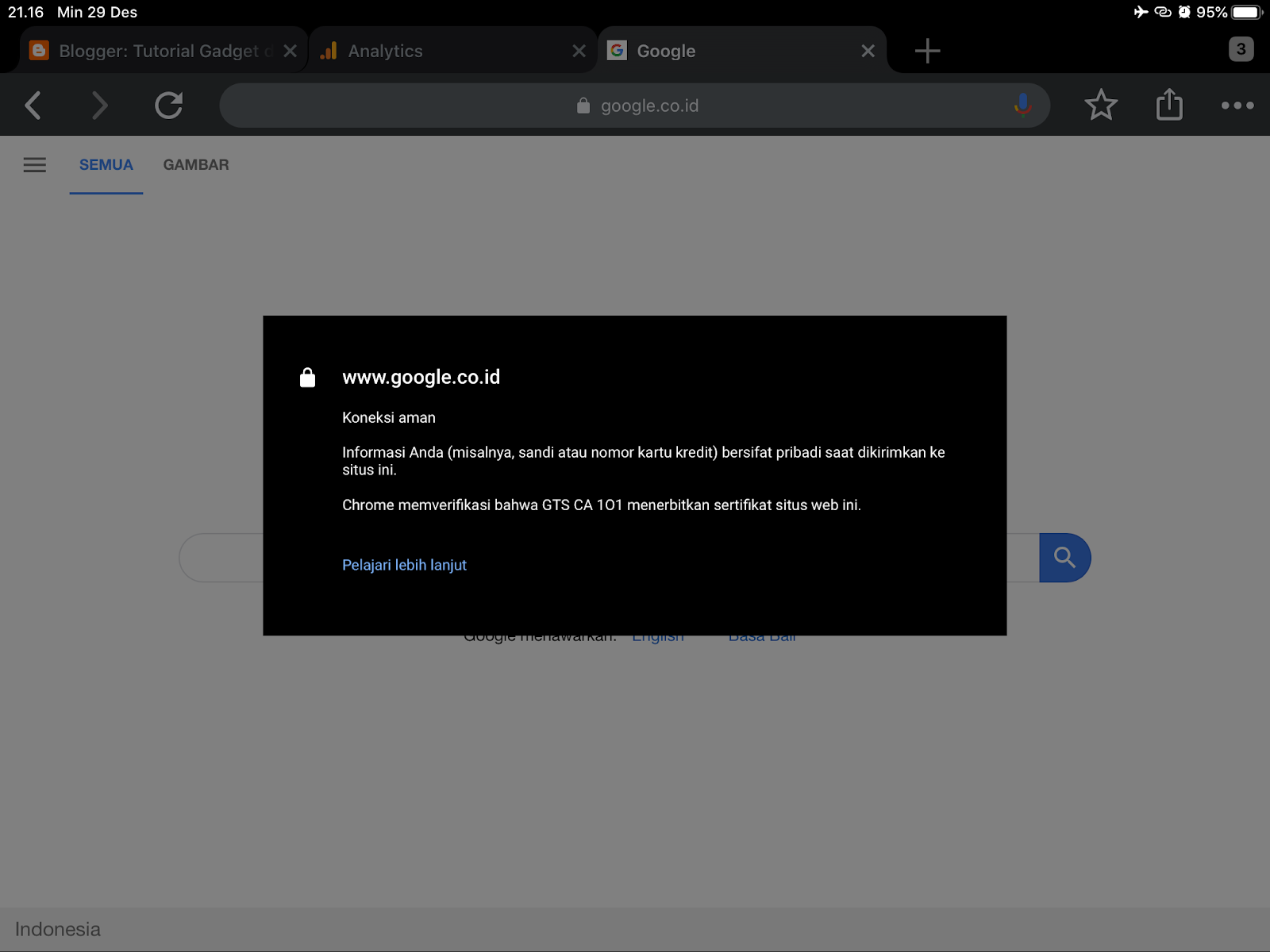Image resolution: width=1270 pixels, height=952 pixels.
Task: Show the tab switcher showing 3 tabs
Action: click(x=1241, y=49)
